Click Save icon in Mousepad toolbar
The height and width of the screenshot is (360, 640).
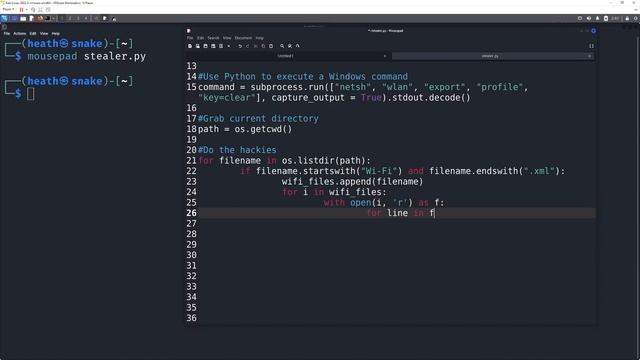pyautogui.click(x=205, y=46)
